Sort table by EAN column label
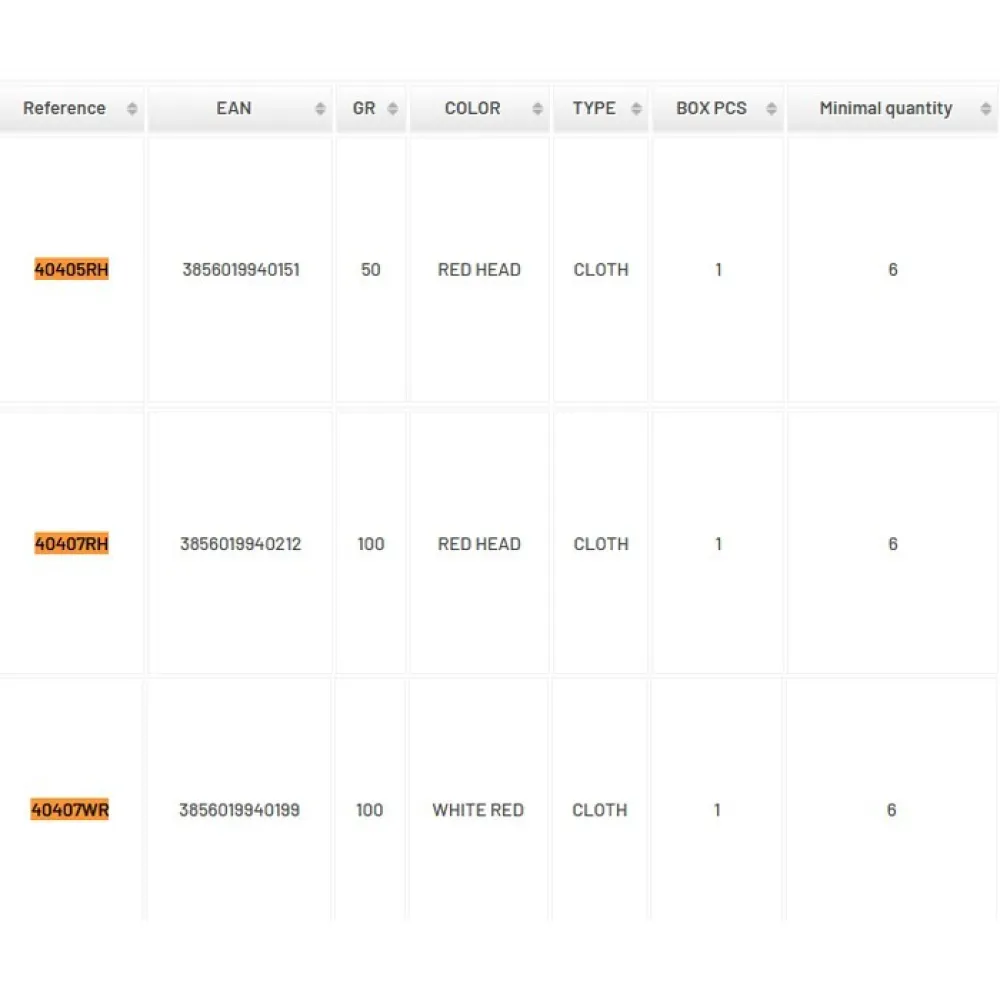The height and width of the screenshot is (1000, 1000). point(234,109)
